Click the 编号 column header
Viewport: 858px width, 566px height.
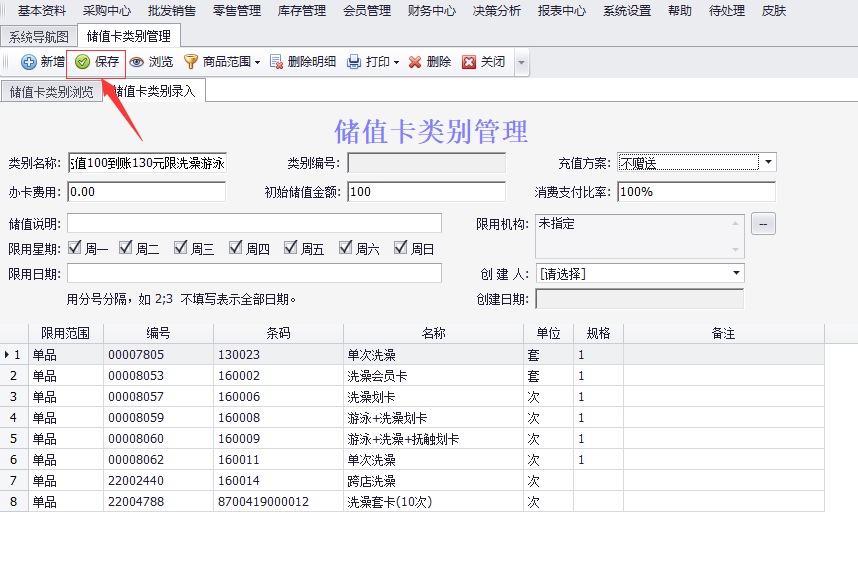158,333
